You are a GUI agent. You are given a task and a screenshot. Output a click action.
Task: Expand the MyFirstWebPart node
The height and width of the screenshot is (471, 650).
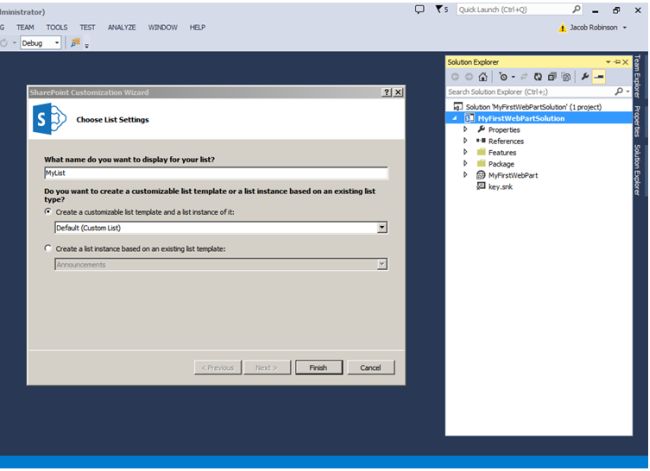[465, 175]
